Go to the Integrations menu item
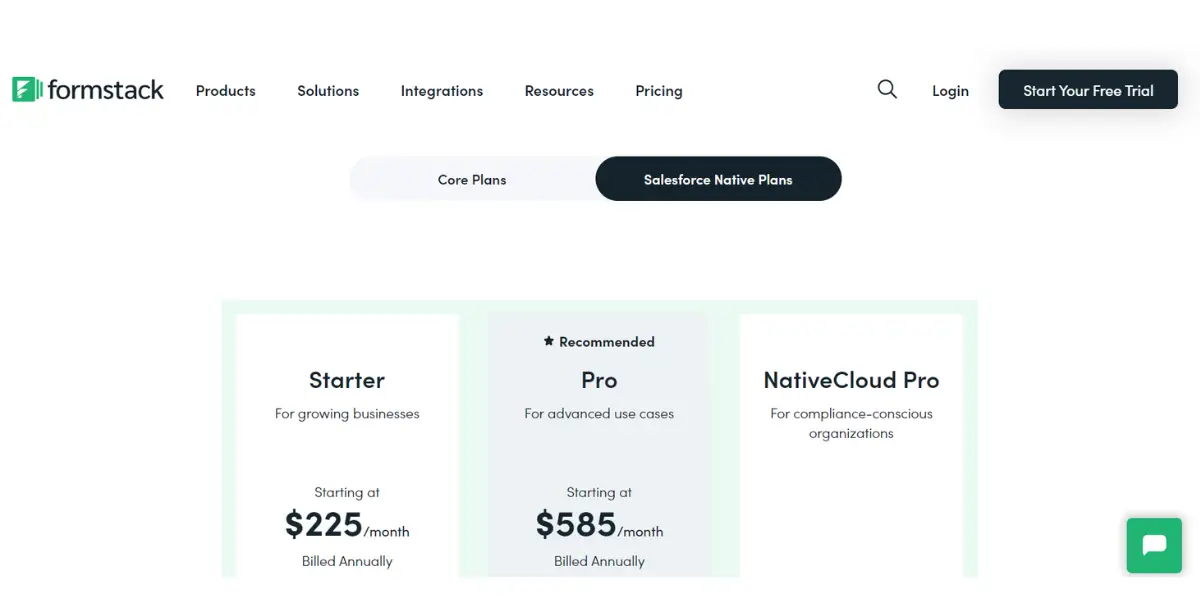This screenshot has height=600, width=1200. pyautogui.click(x=441, y=91)
